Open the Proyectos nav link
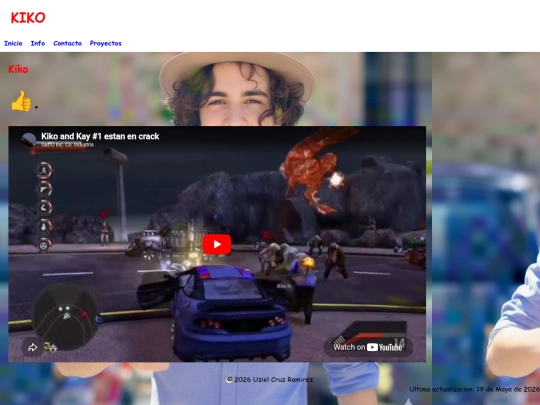 (x=105, y=43)
